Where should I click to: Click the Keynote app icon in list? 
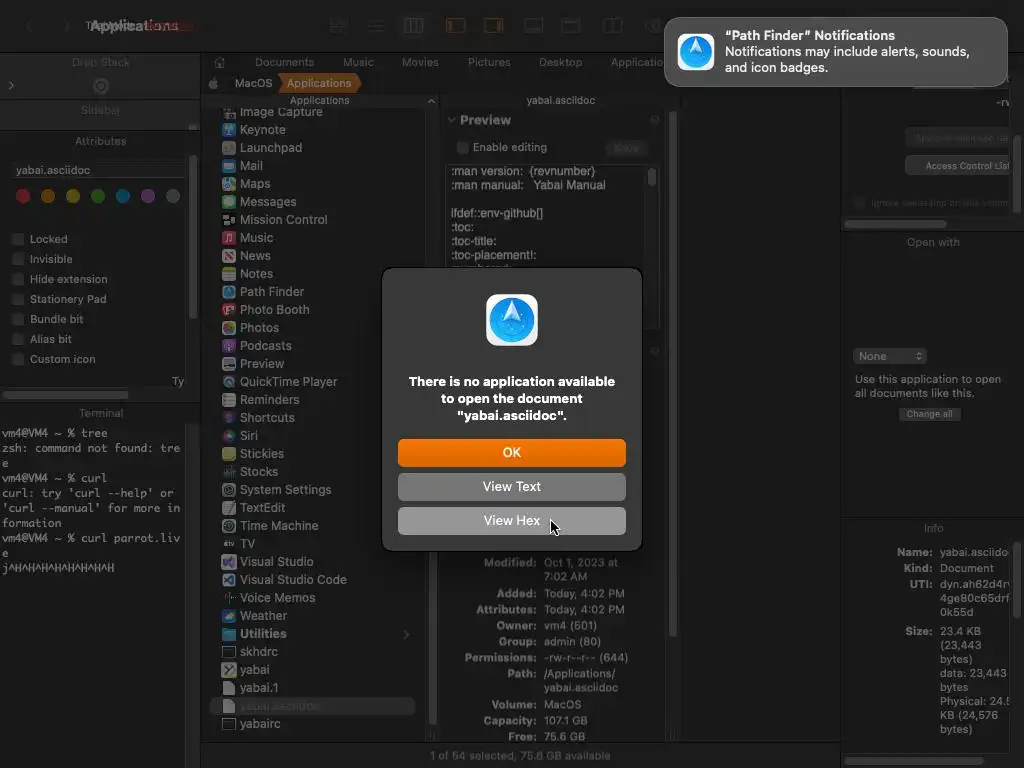(x=229, y=130)
